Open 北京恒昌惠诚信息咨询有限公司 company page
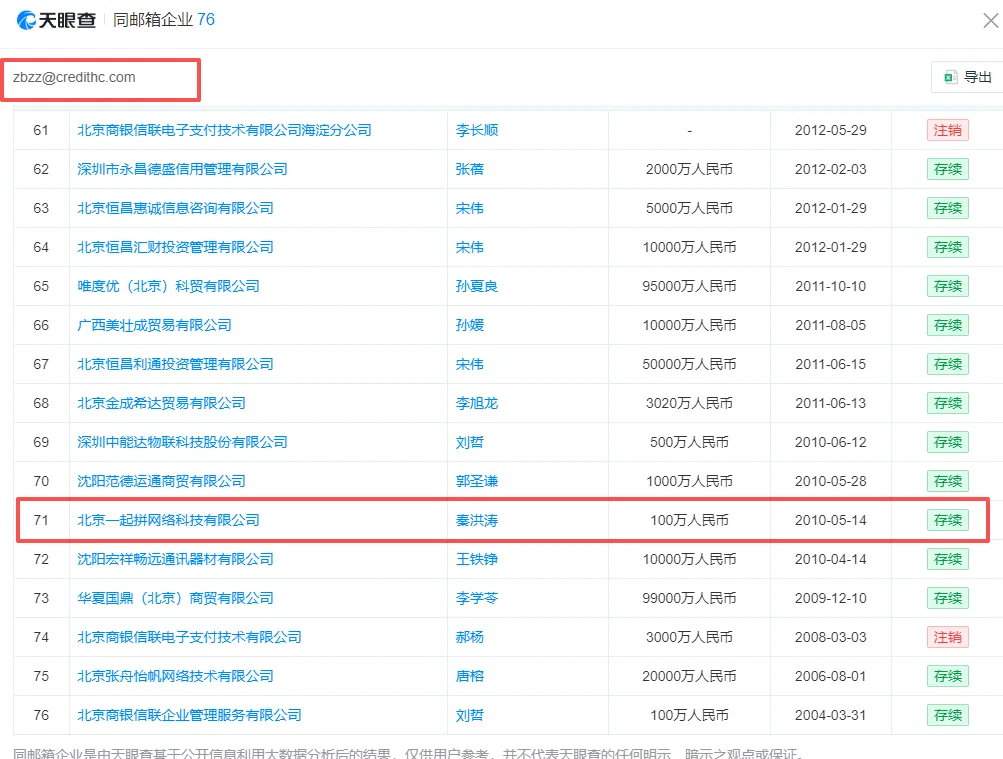 175,208
